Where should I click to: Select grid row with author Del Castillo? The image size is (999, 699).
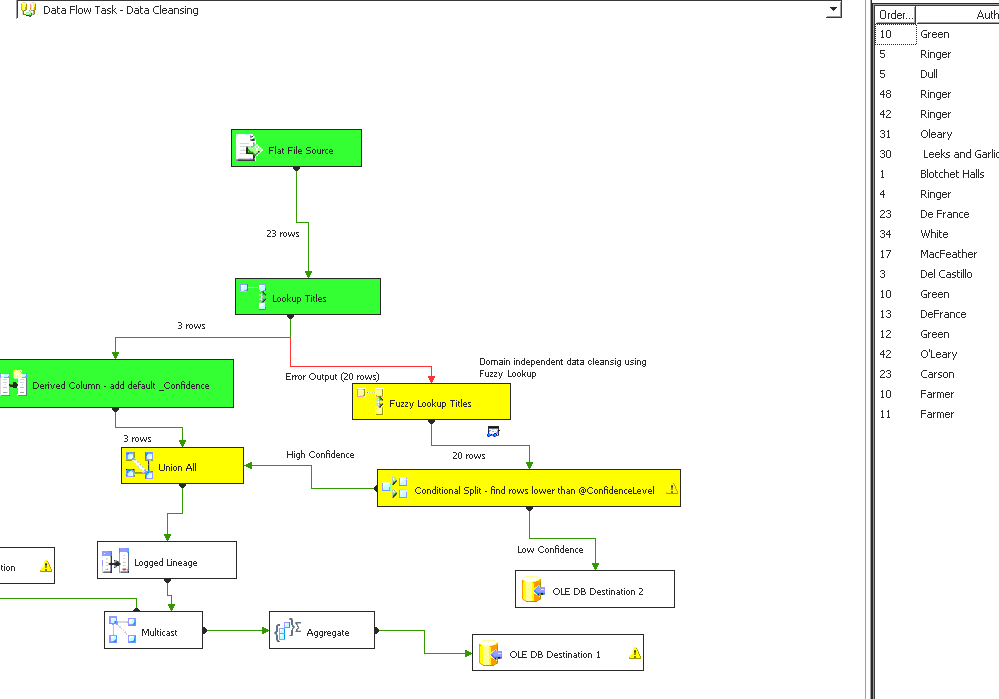point(937,274)
